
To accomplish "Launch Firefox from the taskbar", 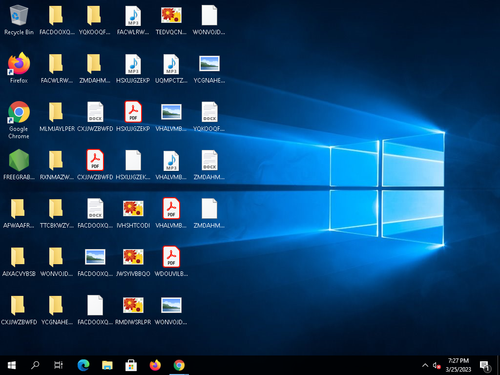I will point(155,365).
